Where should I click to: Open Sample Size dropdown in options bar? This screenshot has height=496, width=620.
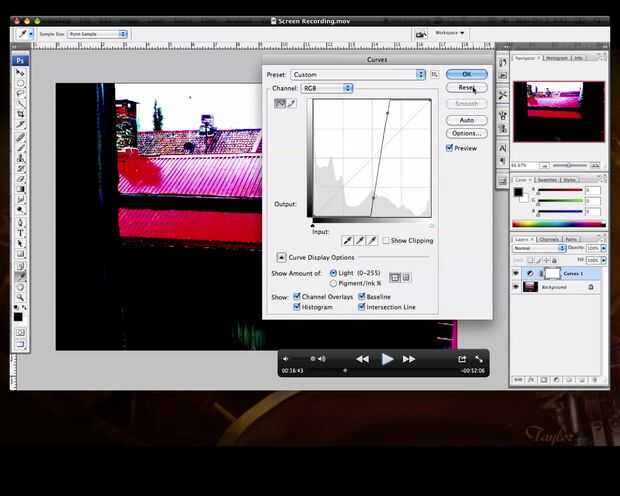coord(98,34)
